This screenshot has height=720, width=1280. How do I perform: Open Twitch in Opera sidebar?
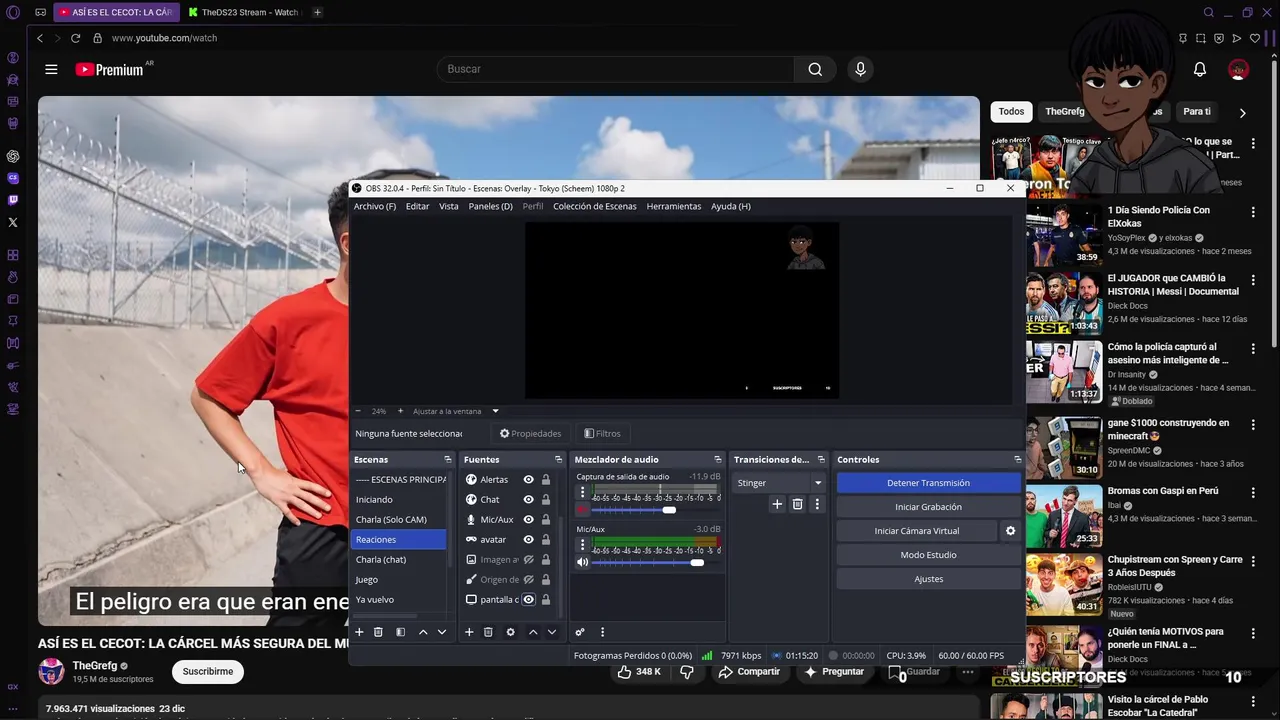[13, 200]
